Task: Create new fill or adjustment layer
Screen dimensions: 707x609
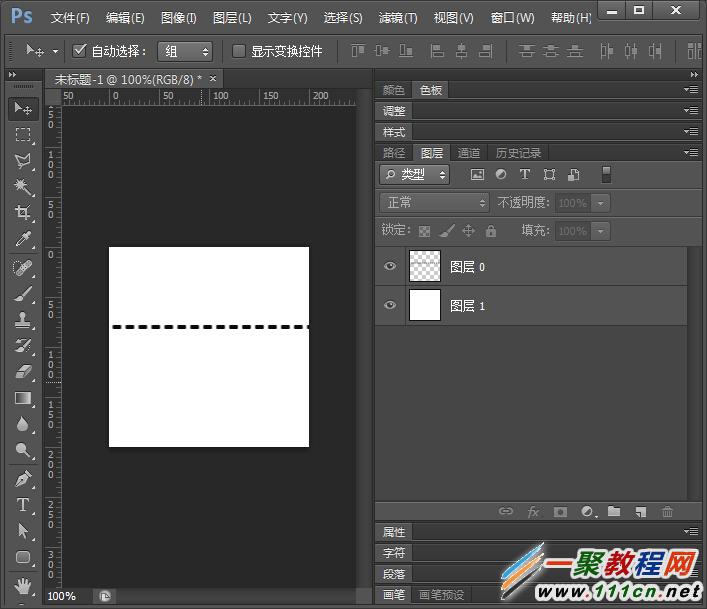Action: pyautogui.click(x=588, y=512)
